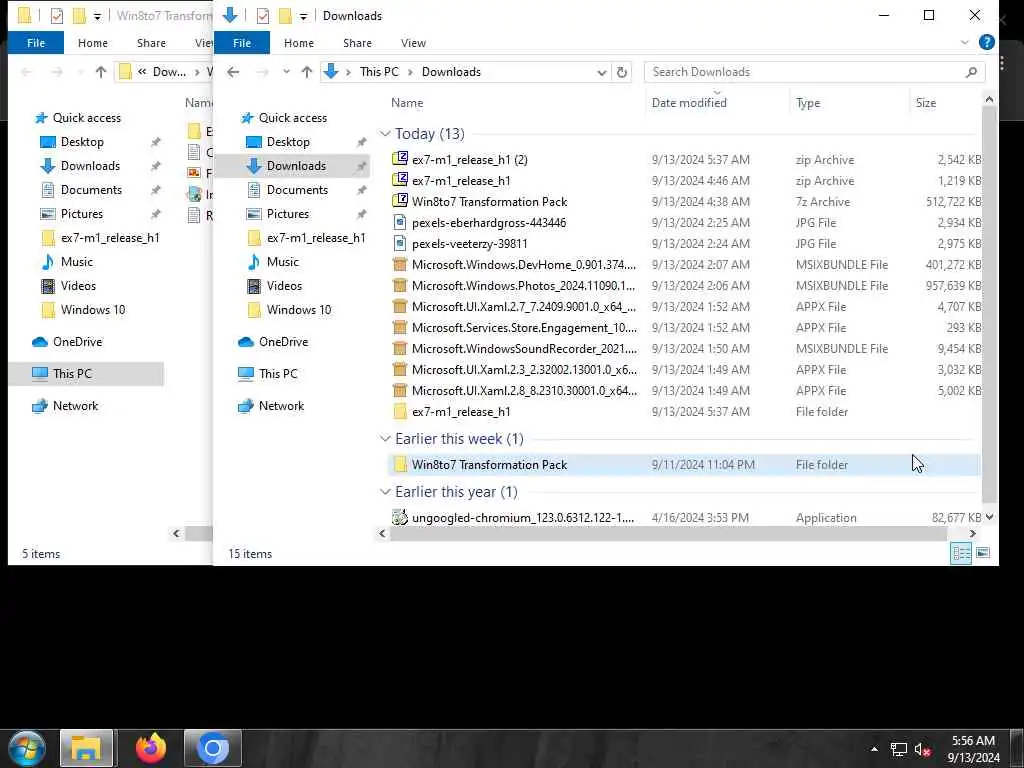Click This PC in the address breadcrumb

click(x=379, y=72)
